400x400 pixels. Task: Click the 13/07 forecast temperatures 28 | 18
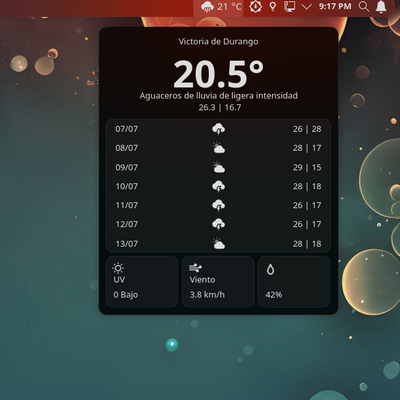pyautogui.click(x=307, y=244)
